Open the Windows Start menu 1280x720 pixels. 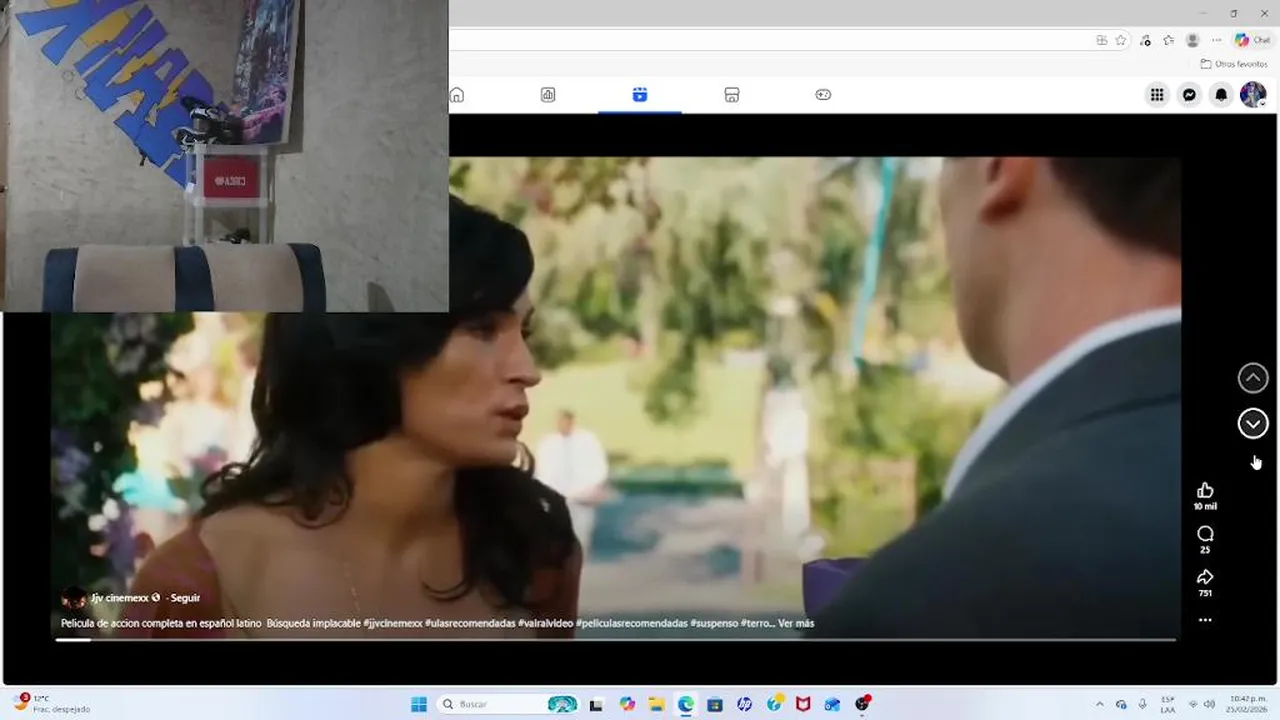[x=419, y=704]
